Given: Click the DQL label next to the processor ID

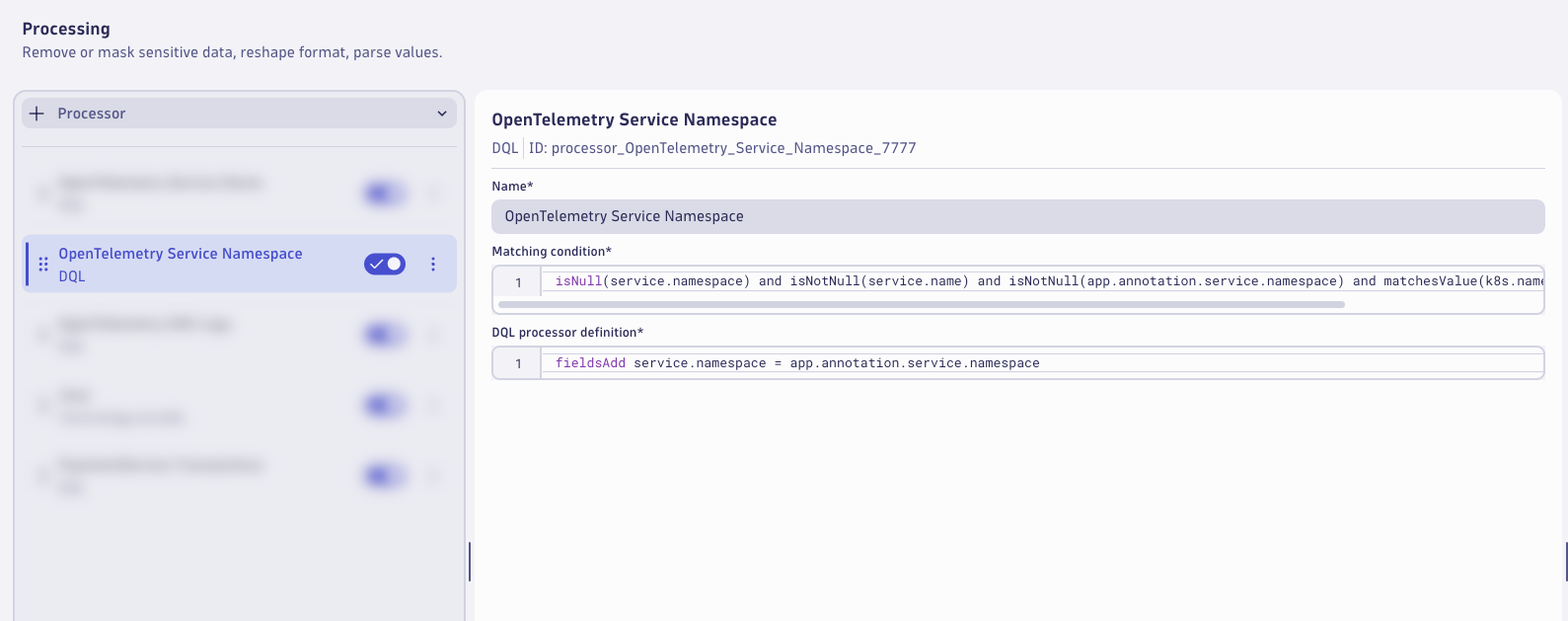Looking at the screenshot, I should pyautogui.click(x=505, y=148).
